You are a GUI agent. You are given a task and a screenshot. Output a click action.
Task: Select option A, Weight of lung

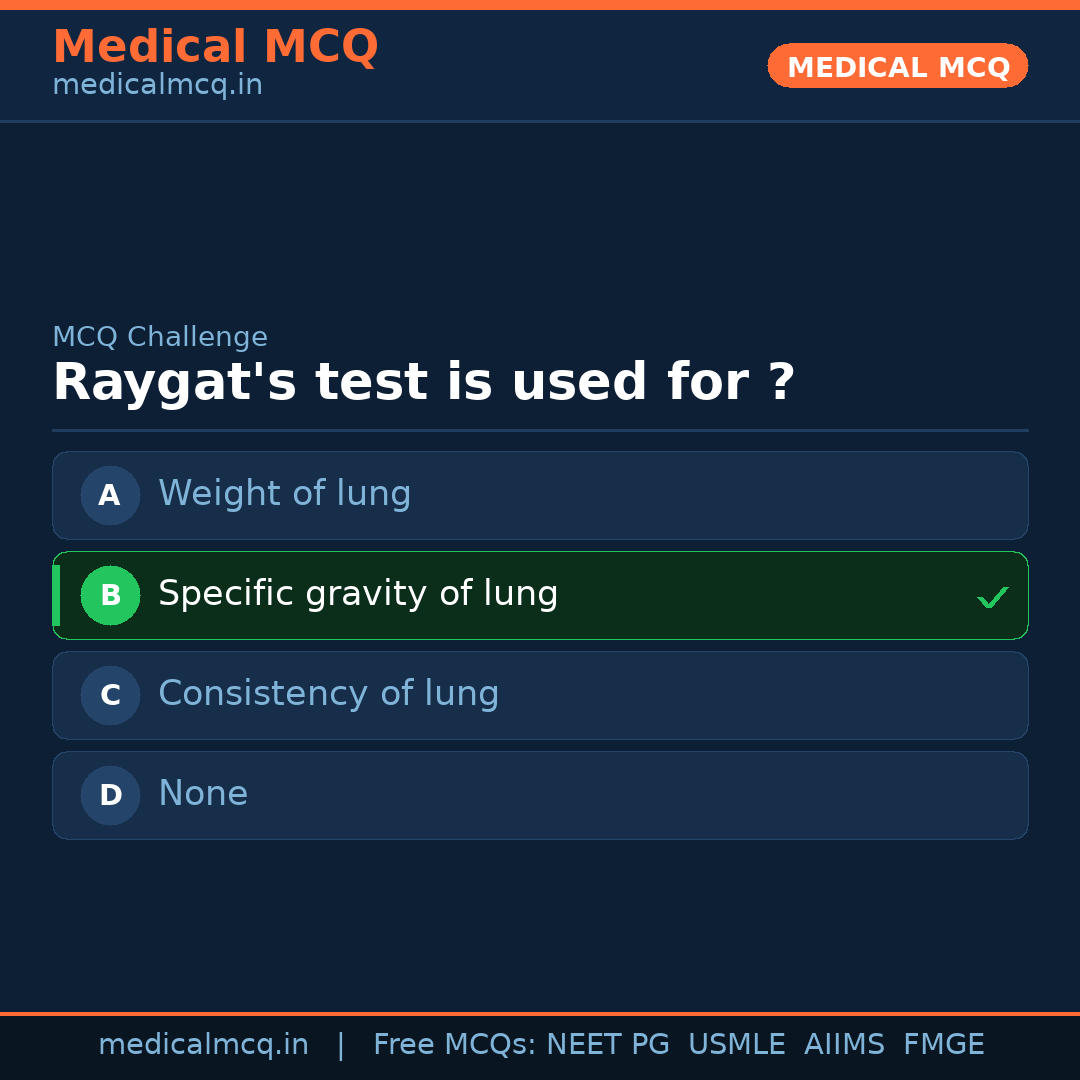(x=540, y=495)
